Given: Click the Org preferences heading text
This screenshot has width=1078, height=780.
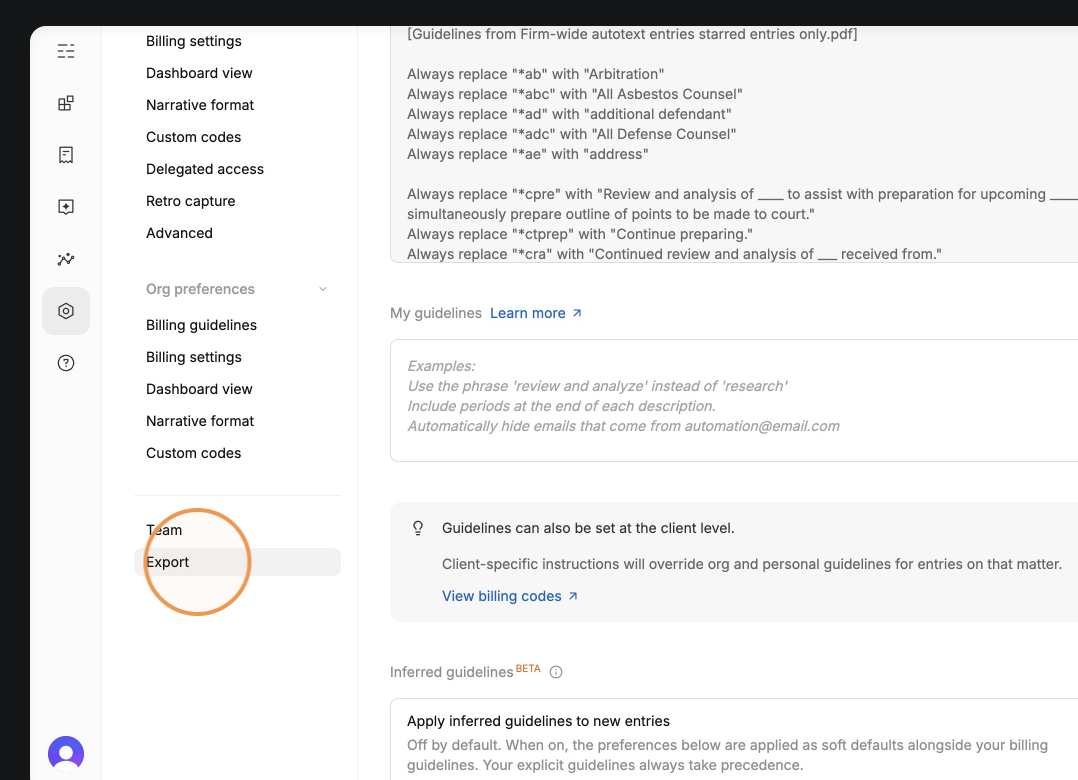Looking at the screenshot, I should coord(200,289).
